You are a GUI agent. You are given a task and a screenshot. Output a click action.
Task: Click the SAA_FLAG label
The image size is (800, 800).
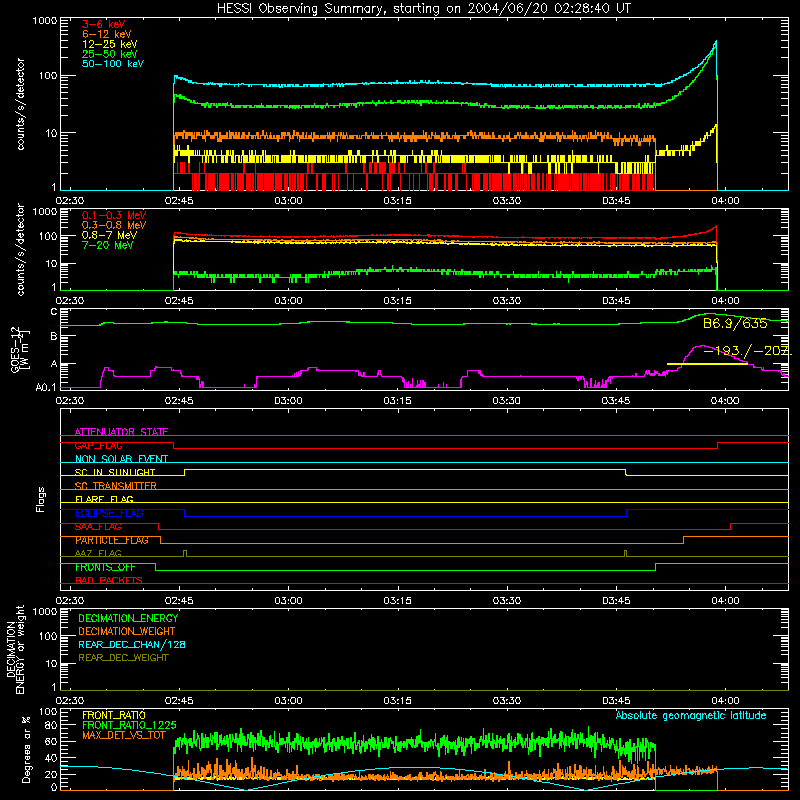pos(98,527)
